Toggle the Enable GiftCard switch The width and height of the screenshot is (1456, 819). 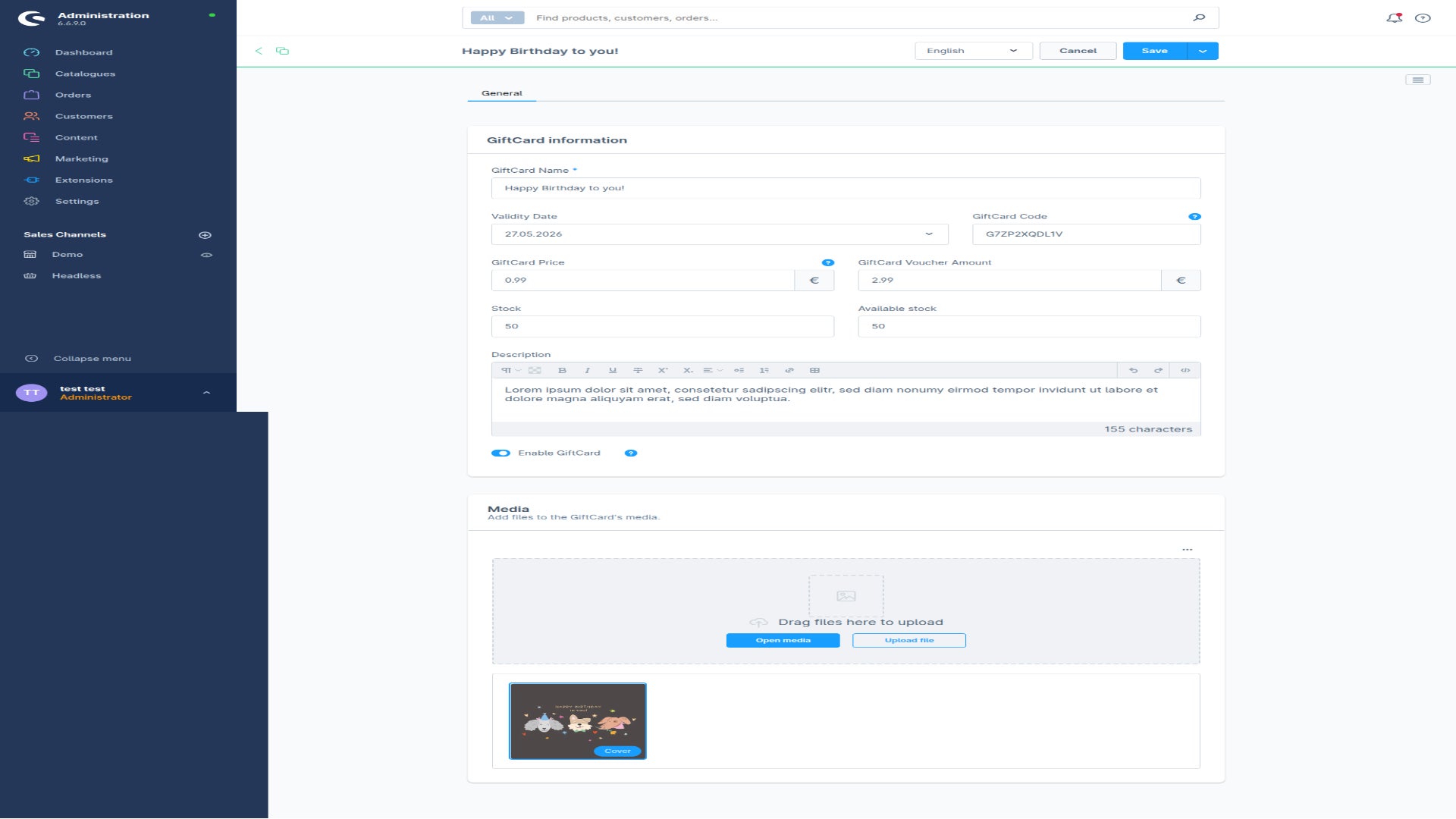coord(500,453)
